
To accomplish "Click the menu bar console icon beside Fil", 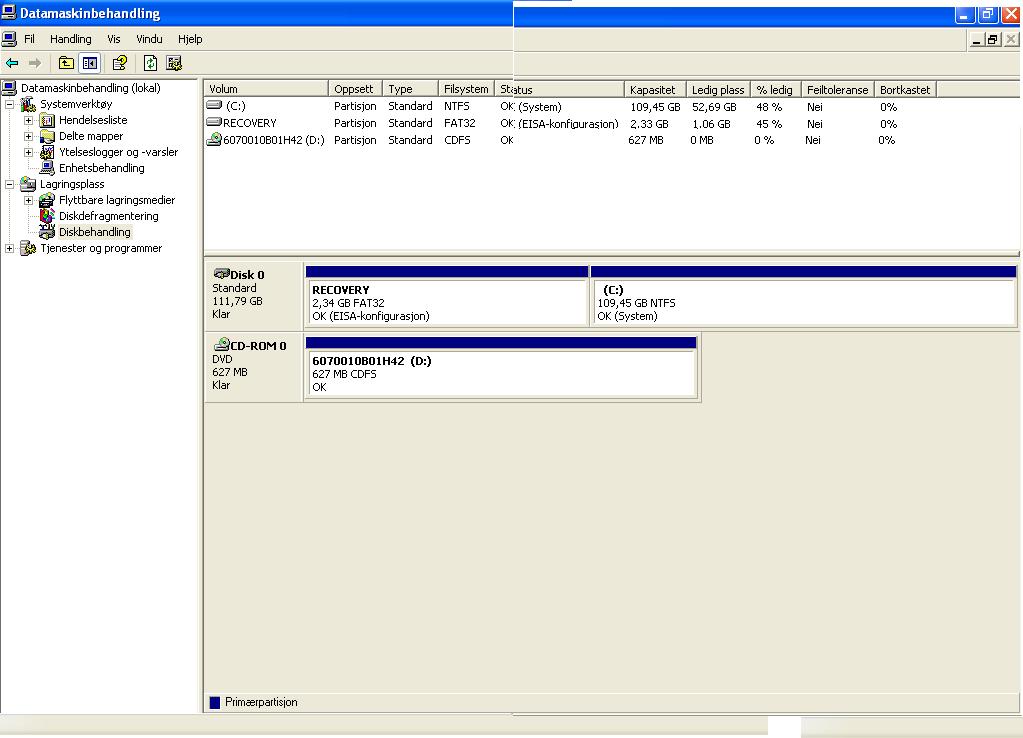I will (9, 39).
